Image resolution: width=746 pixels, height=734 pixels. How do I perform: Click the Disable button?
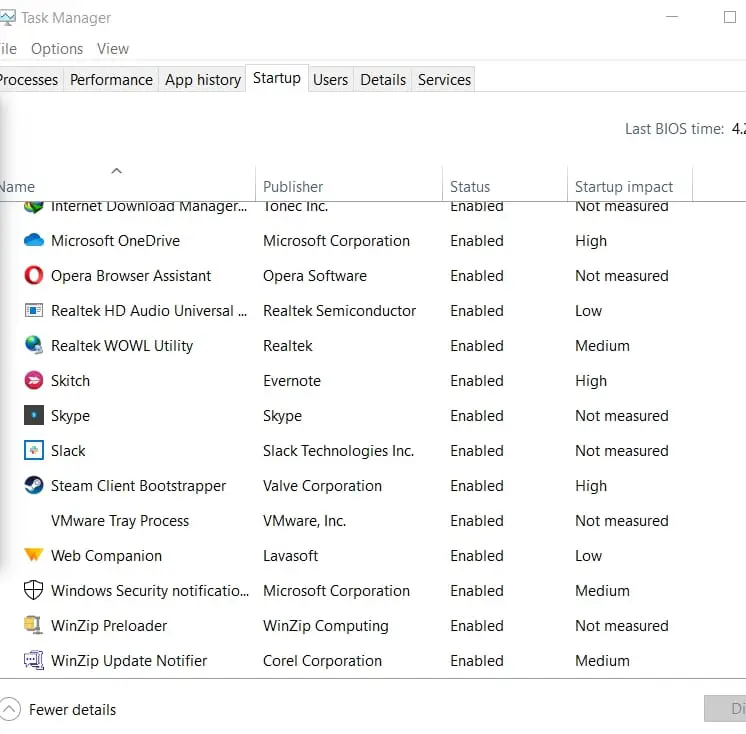click(725, 708)
